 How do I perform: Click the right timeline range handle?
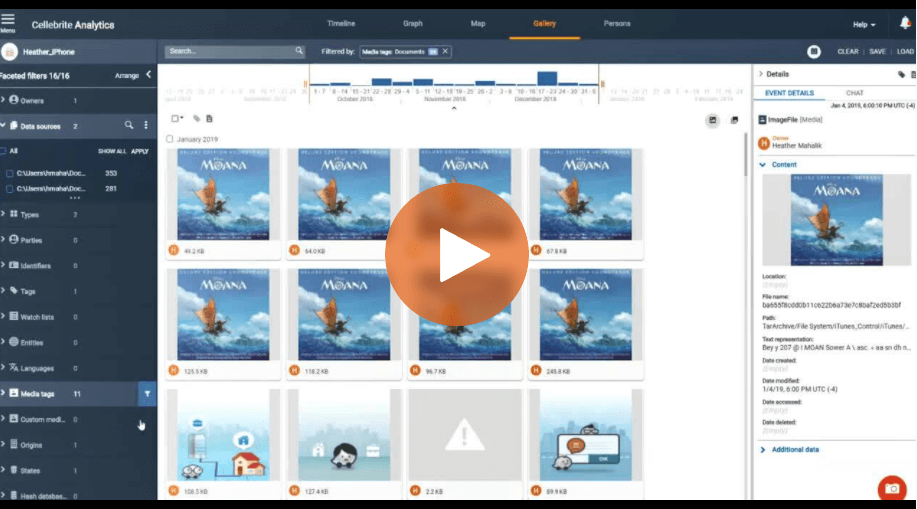coord(602,84)
